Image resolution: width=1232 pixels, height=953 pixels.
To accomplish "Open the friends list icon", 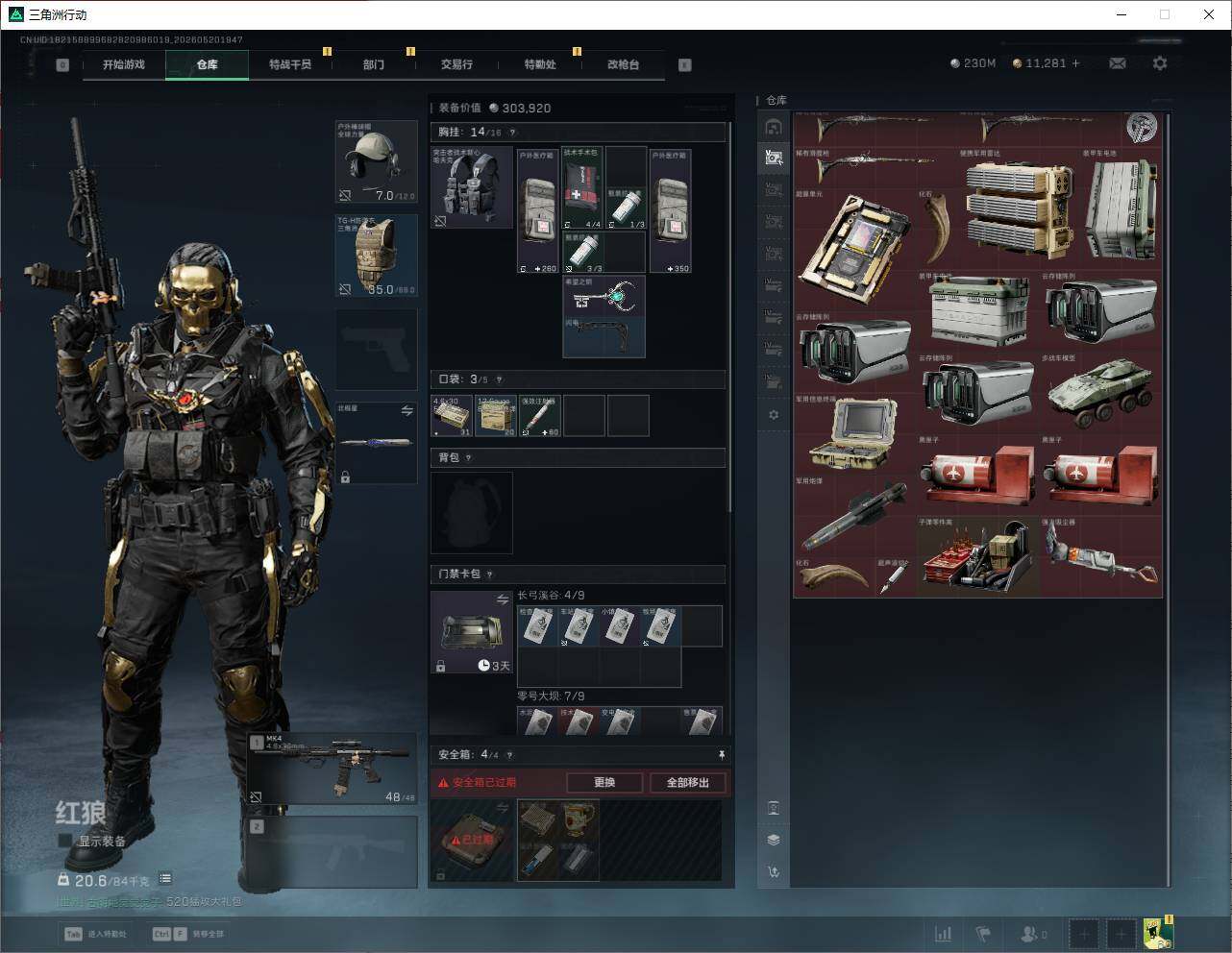I will [1032, 933].
